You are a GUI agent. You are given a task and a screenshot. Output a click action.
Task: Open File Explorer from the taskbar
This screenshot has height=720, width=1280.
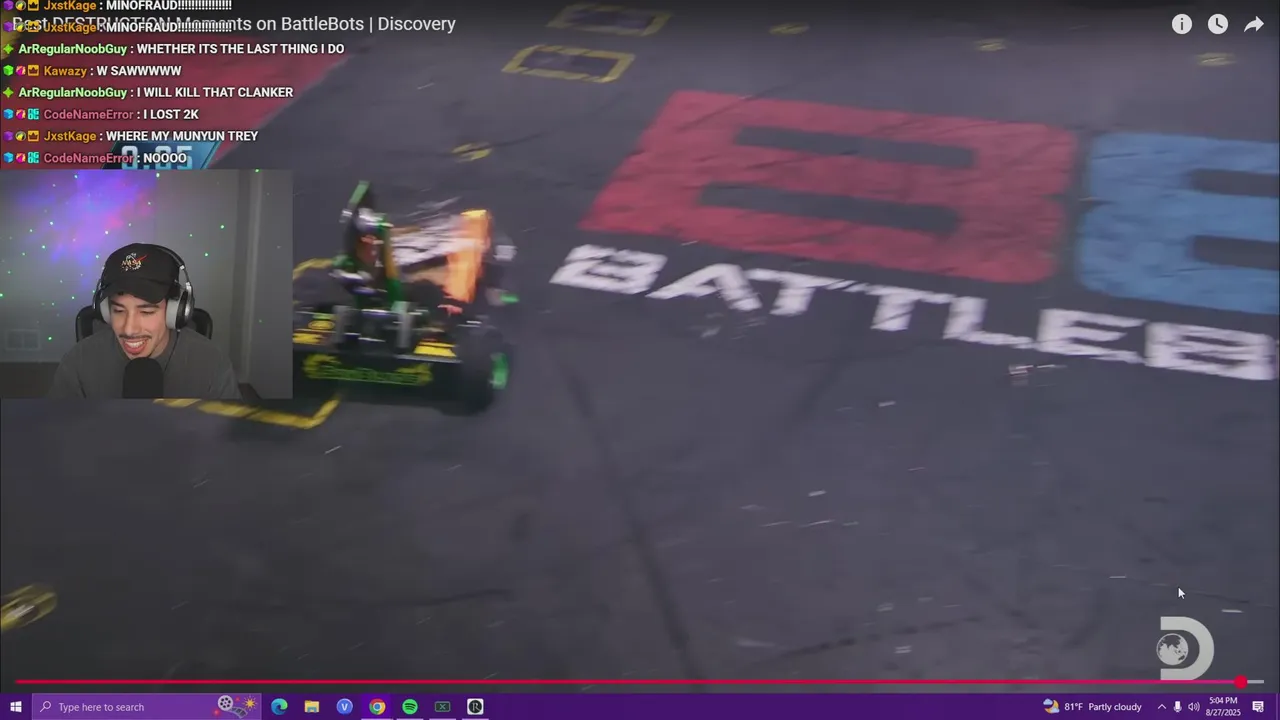click(312, 707)
